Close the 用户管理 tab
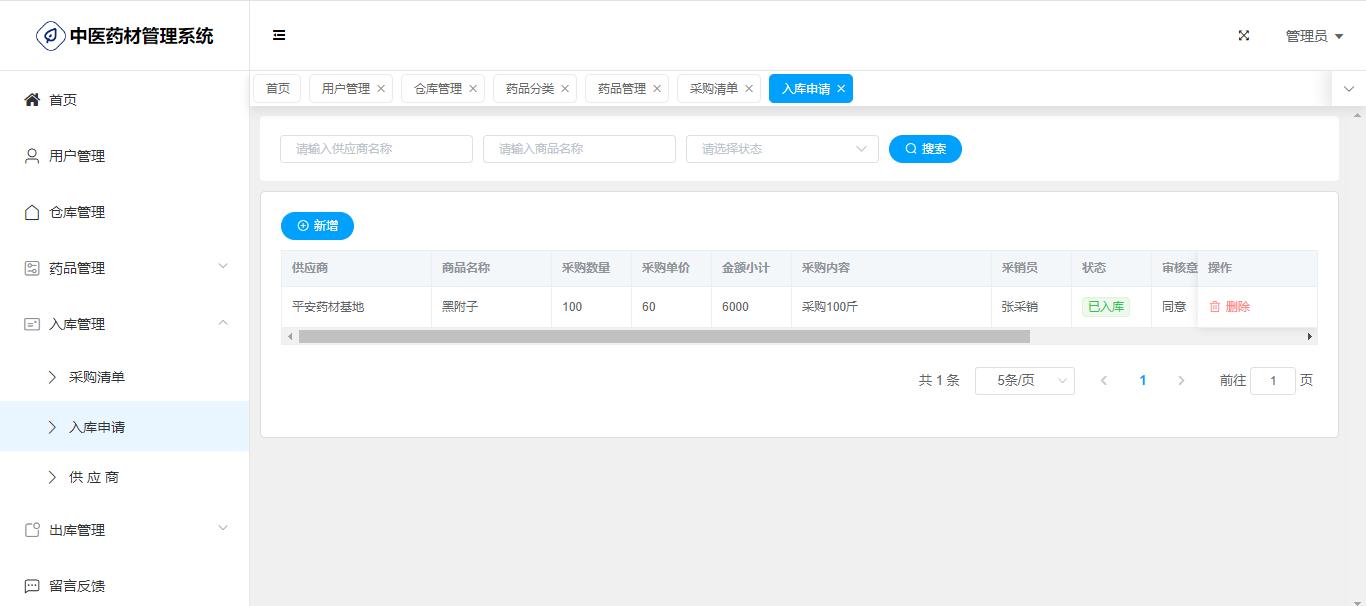The width and height of the screenshot is (1366, 606). (x=381, y=89)
